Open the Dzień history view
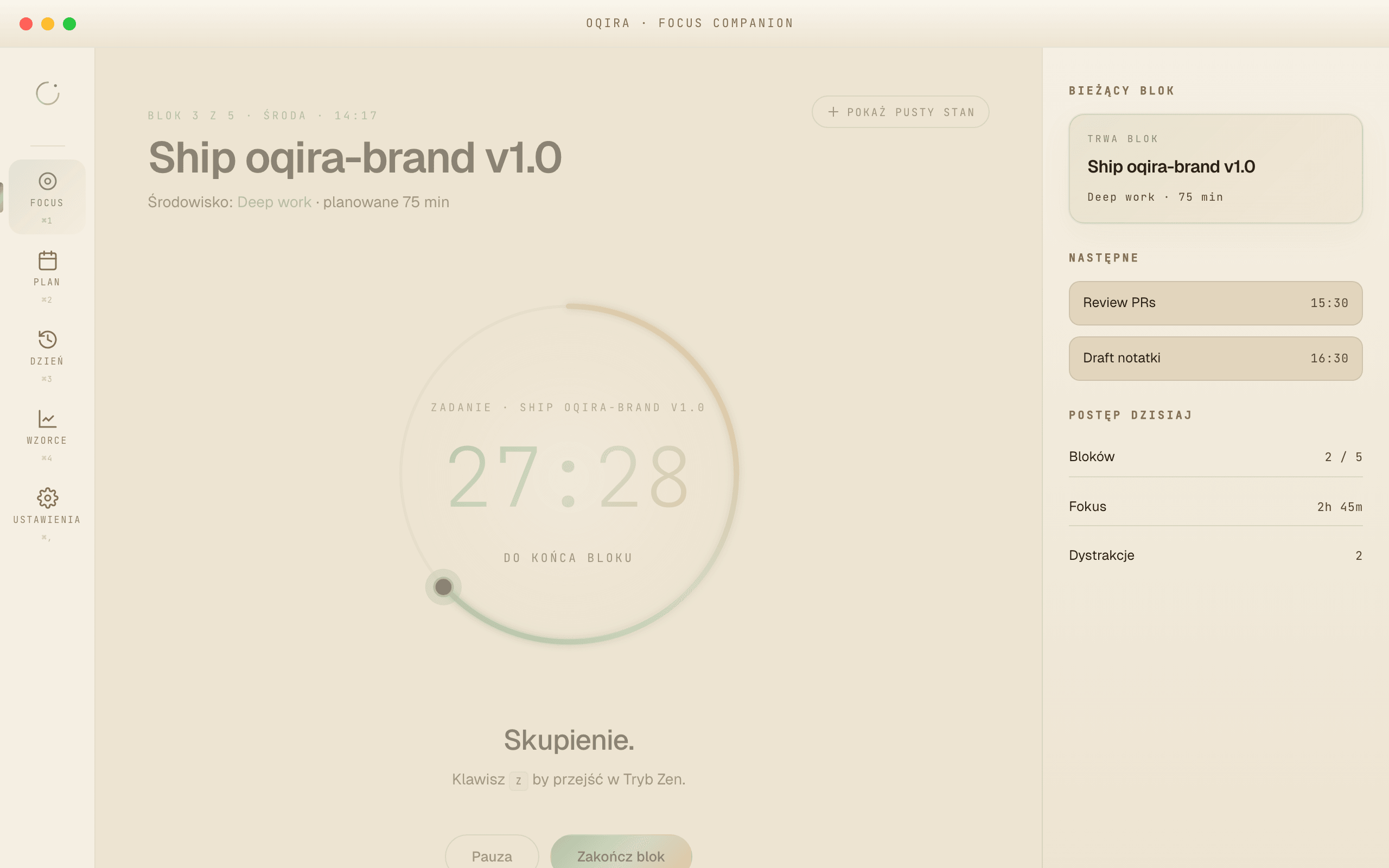Viewport: 1389px width, 868px height. (47, 355)
